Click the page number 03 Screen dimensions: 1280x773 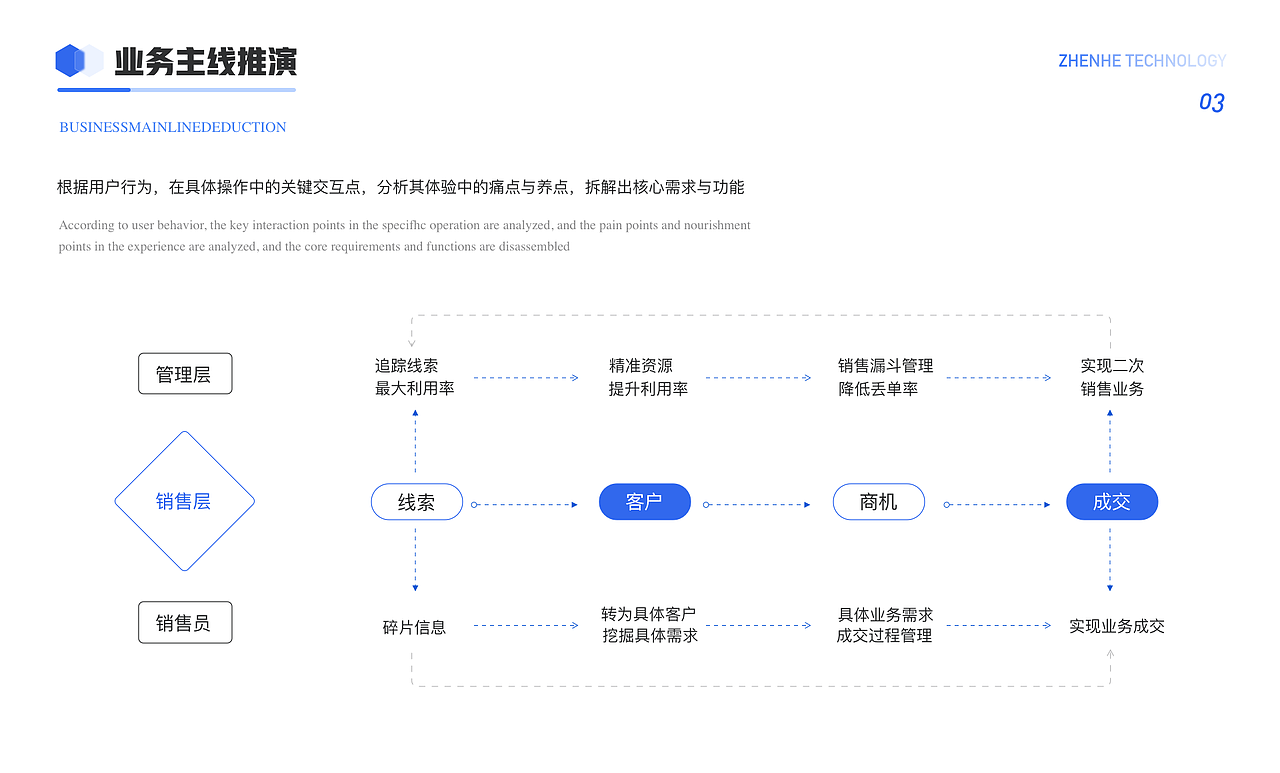click(x=1212, y=102)
